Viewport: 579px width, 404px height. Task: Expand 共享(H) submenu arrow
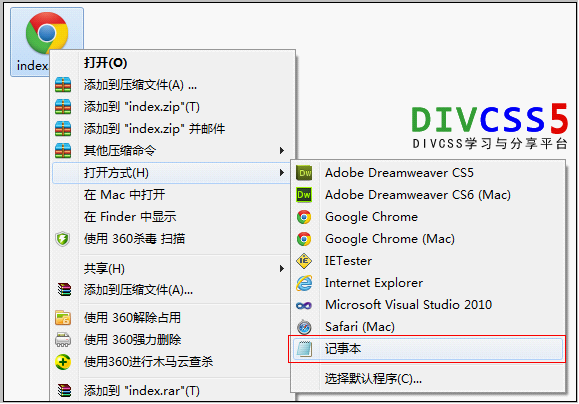282,268
